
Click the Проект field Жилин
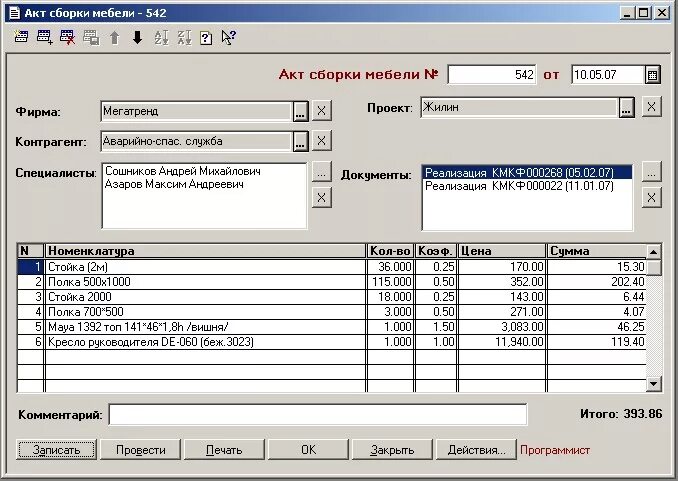coord(519,107)
